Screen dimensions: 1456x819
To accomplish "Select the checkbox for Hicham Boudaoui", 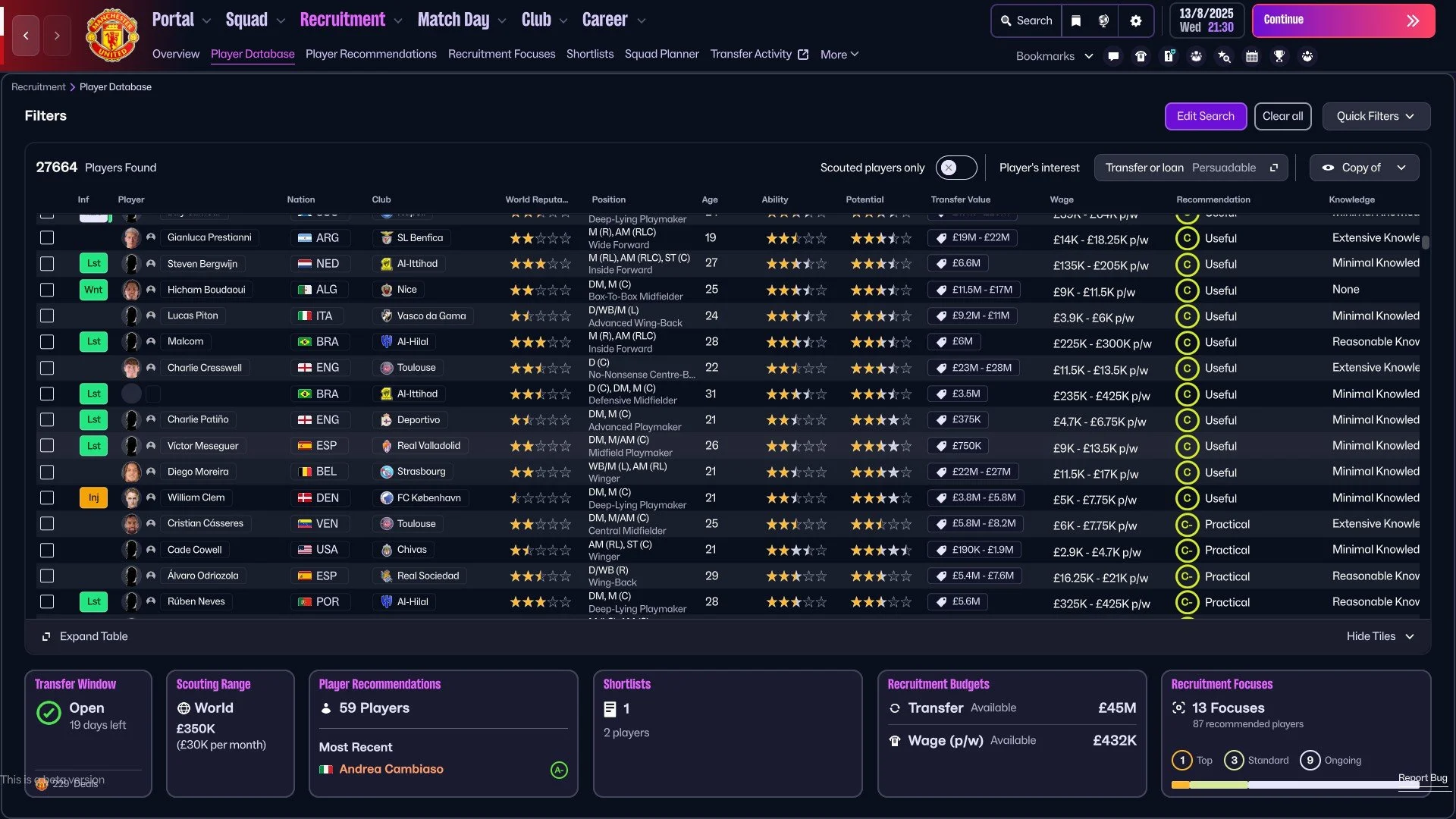I will [x=47, y=290].
